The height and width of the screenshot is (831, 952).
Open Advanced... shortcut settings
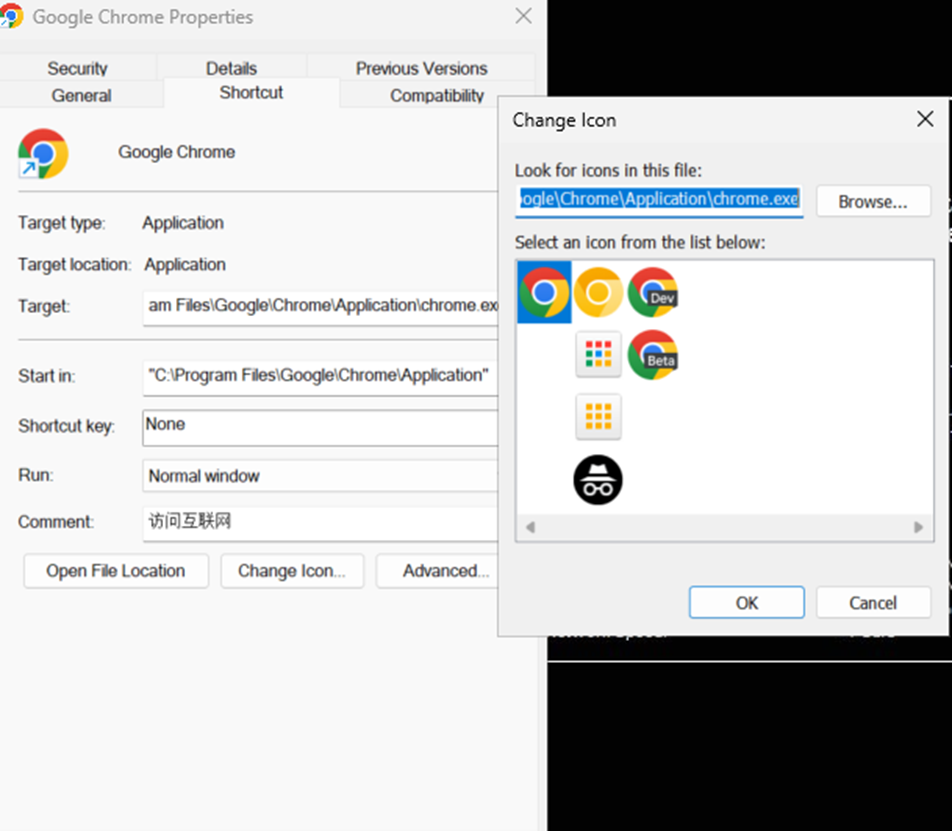[x=437, y=571]
